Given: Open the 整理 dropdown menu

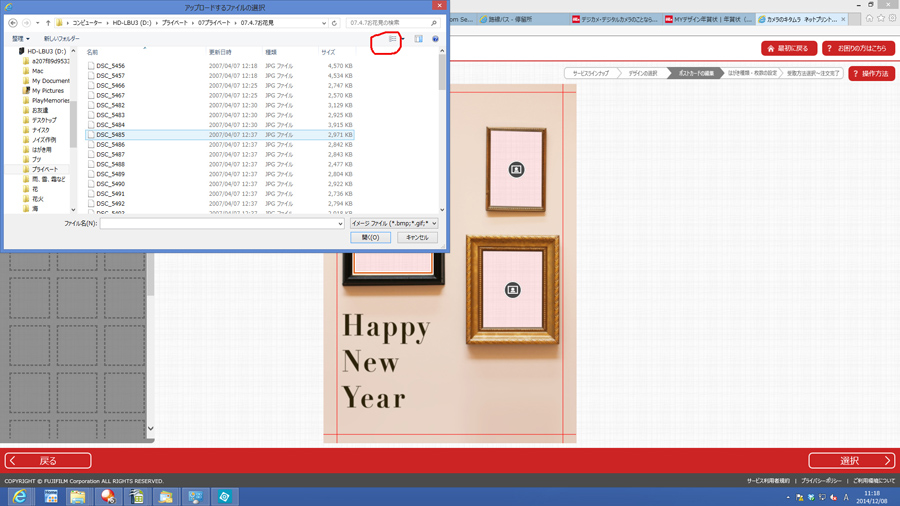Looking at the screenshot, I should pyautogui.click(x=20, y=39).
